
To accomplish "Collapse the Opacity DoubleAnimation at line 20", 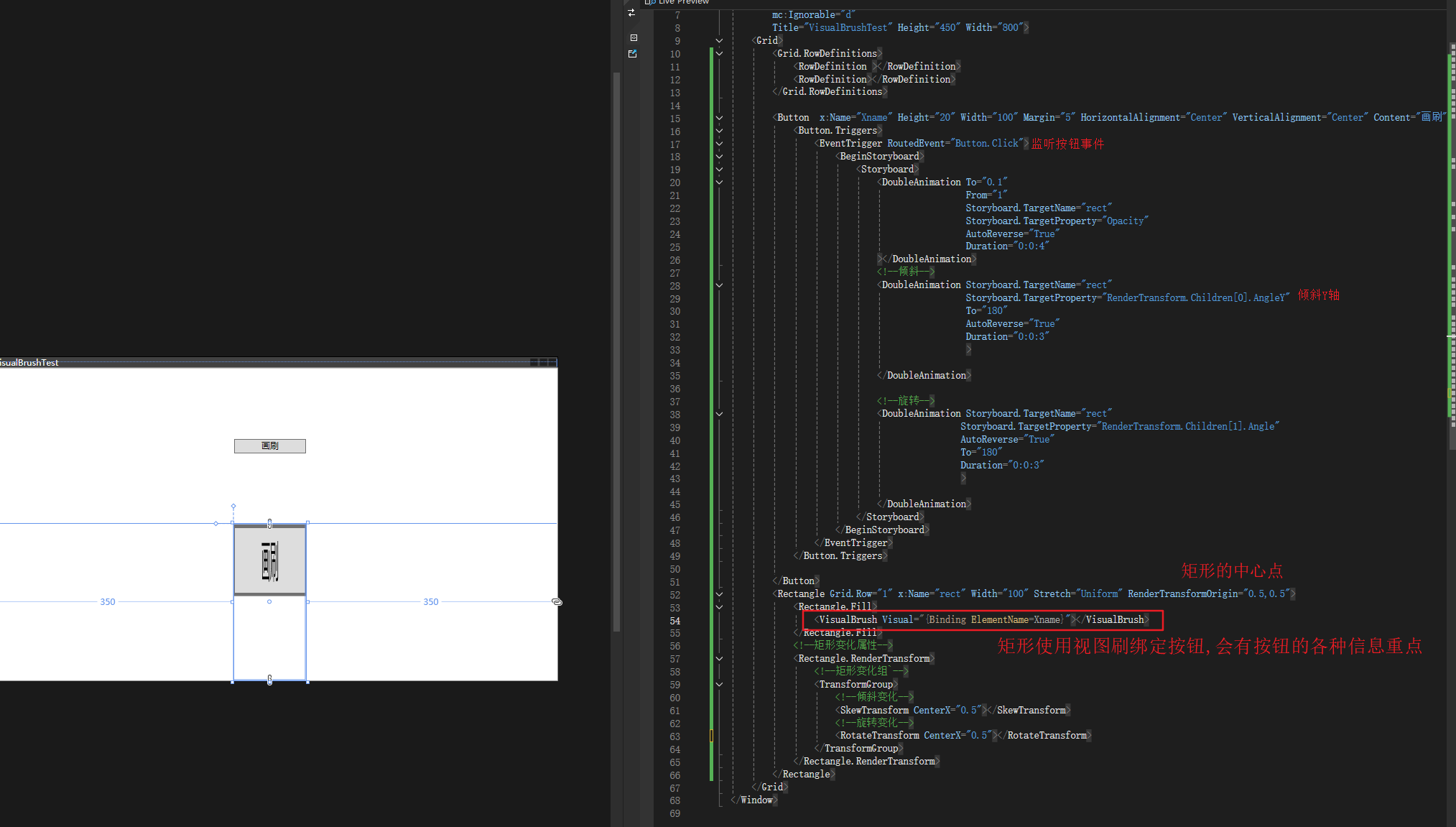I will [x=719, y=182].
